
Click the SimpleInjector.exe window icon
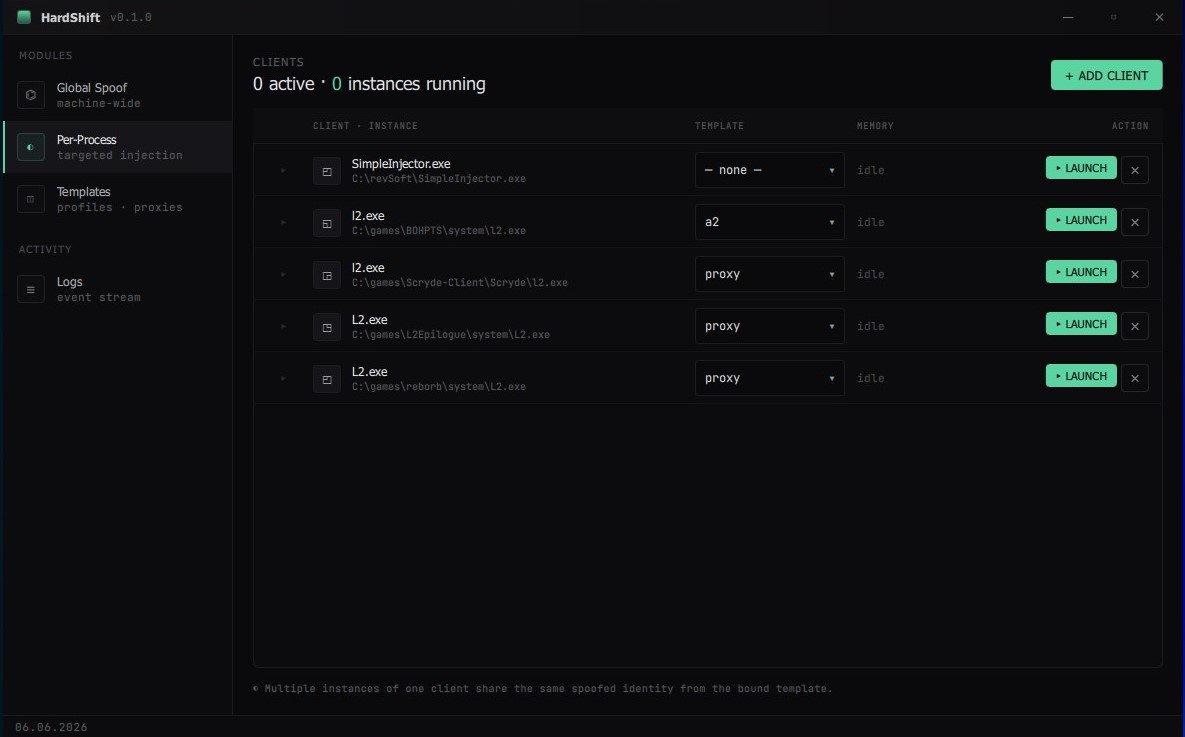326,172
